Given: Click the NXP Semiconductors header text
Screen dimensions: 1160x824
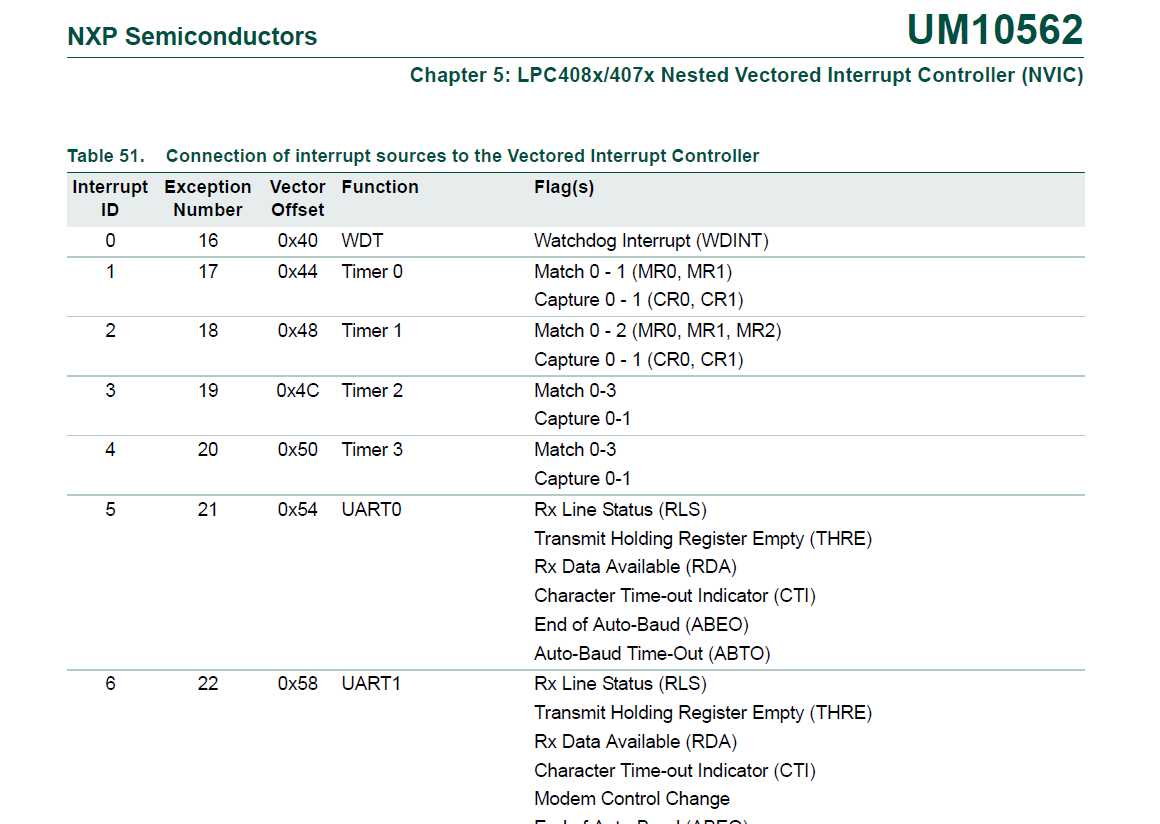Looking at the screenshot, I should [x=192, y=37].
